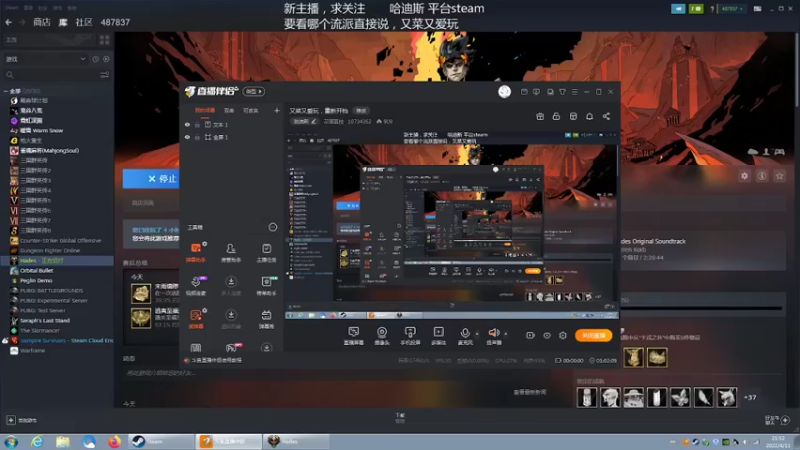This screenshot has height=450, width=800.
Task: Click the microphone icon in live companion
Action: (x=465, y=333)
